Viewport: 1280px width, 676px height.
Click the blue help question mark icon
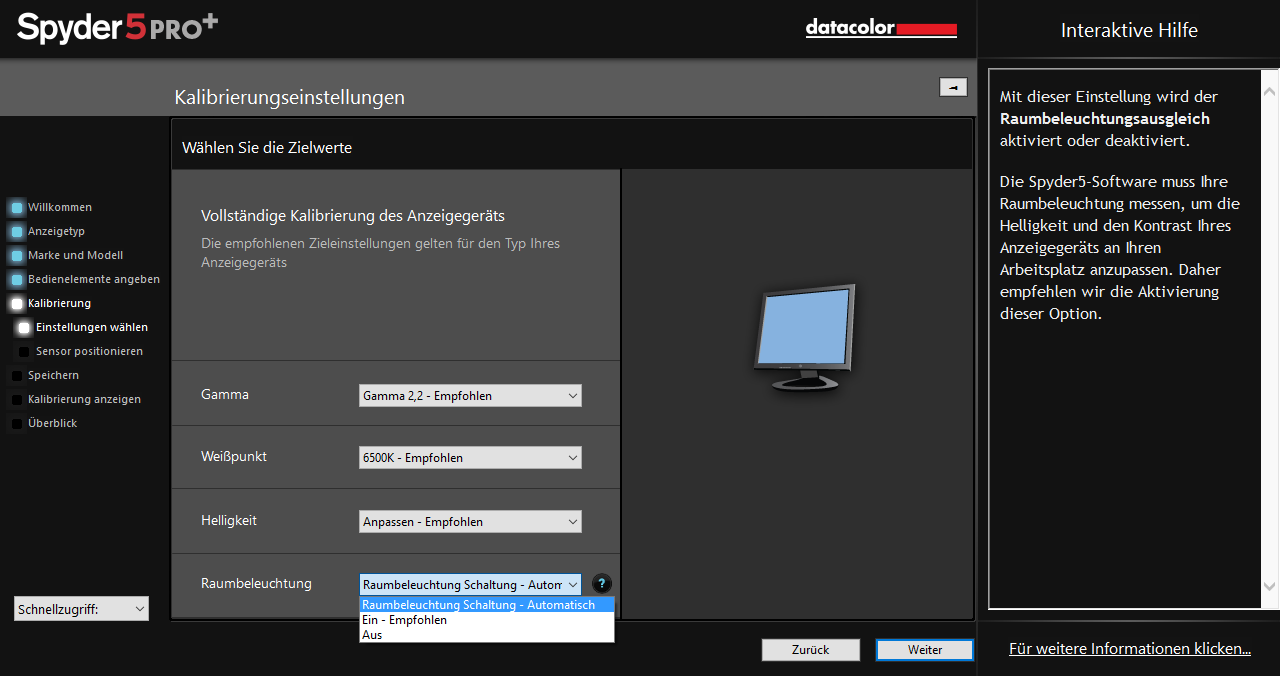point(601,584)
